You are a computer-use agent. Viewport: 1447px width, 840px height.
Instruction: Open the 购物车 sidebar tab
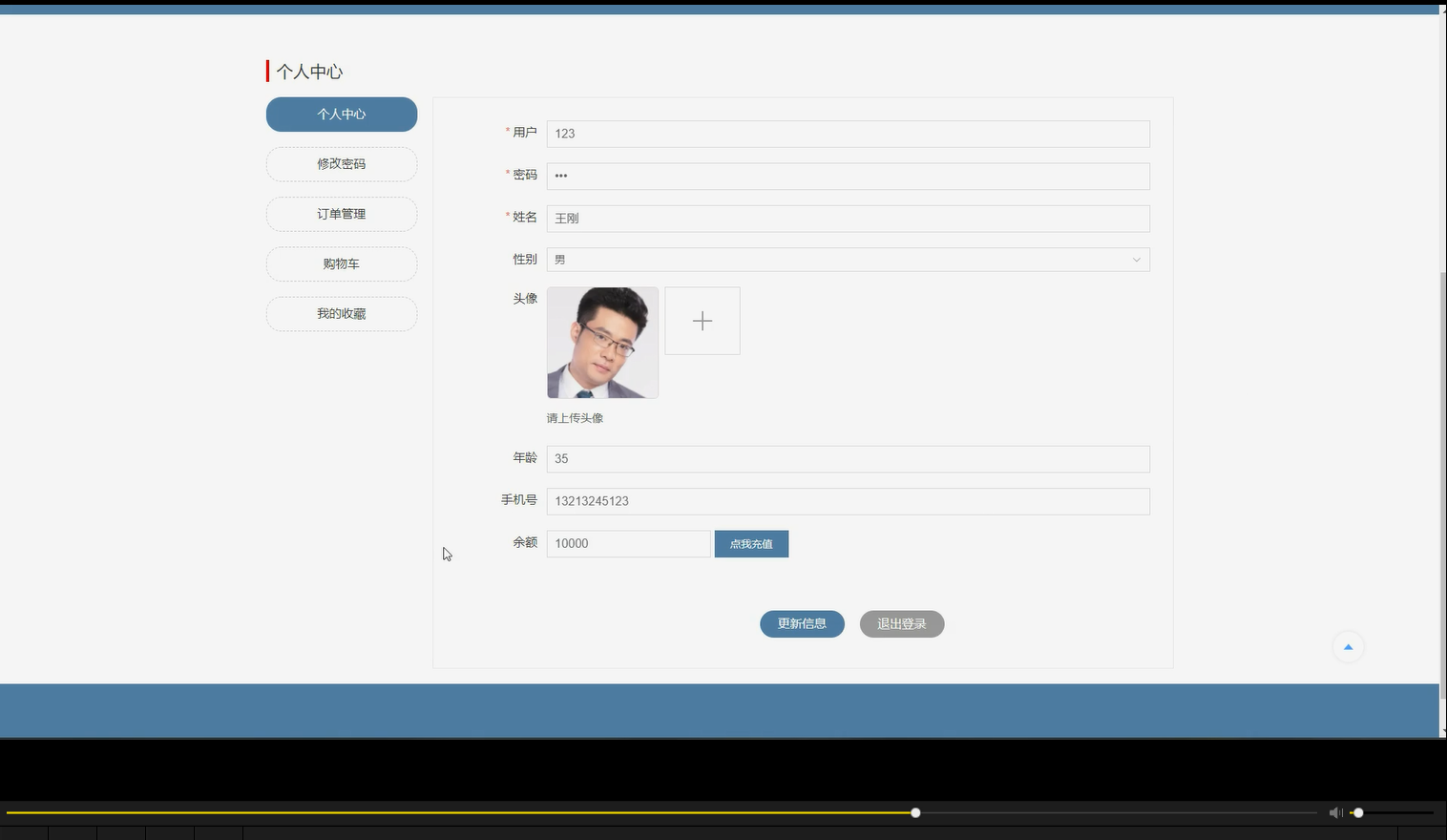pos(342,263)
